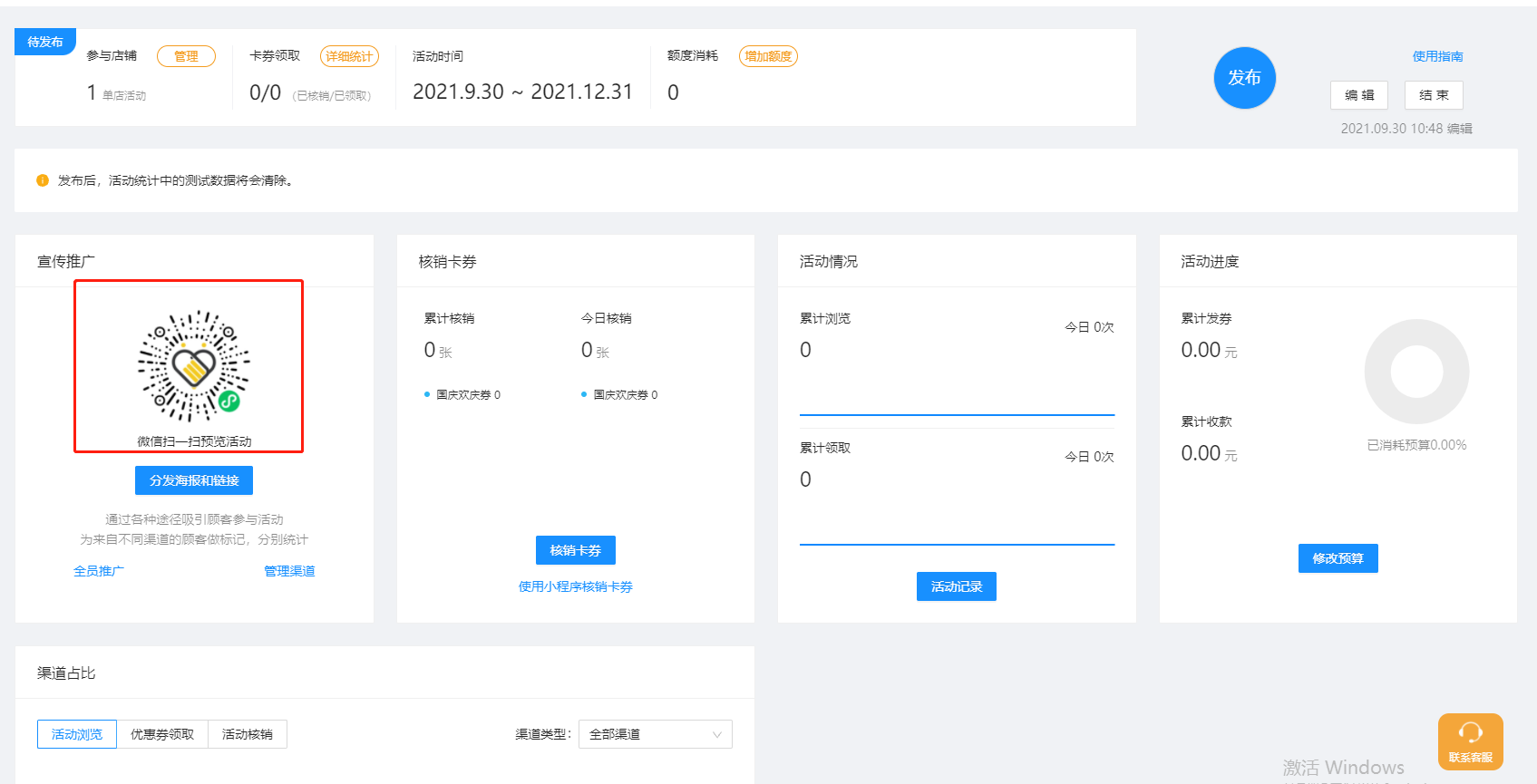
Task: Click the 累计发券 0.00 元 value
Action: tap(1209, 350)
